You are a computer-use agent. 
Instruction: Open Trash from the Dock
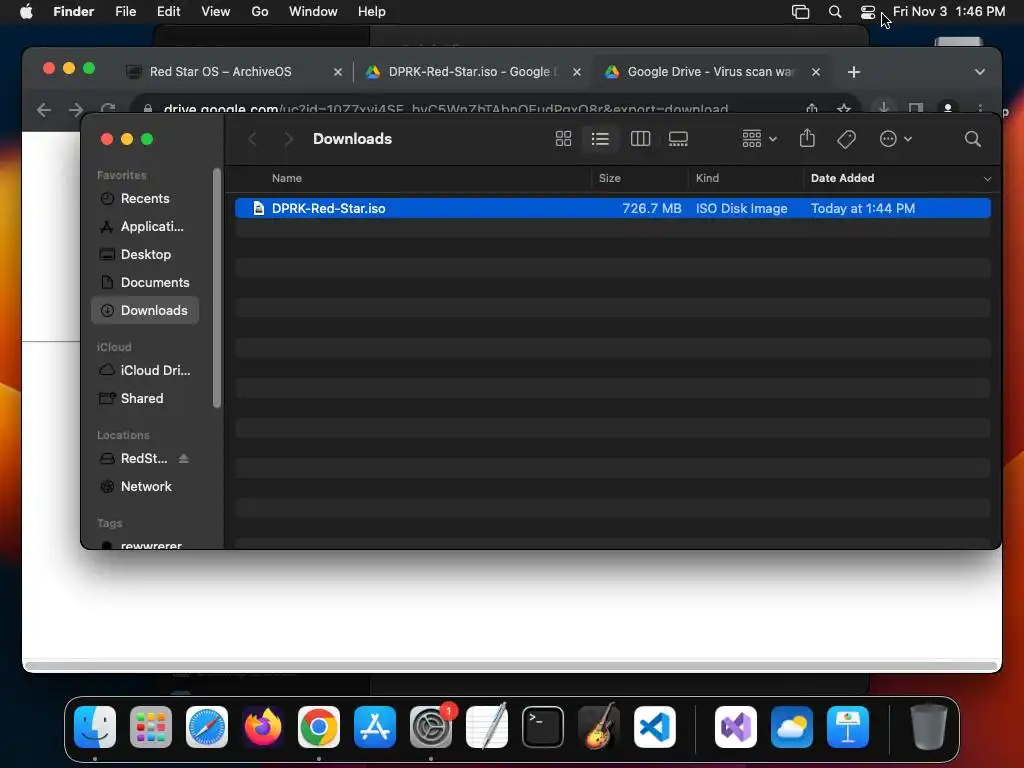click(929, 727)
